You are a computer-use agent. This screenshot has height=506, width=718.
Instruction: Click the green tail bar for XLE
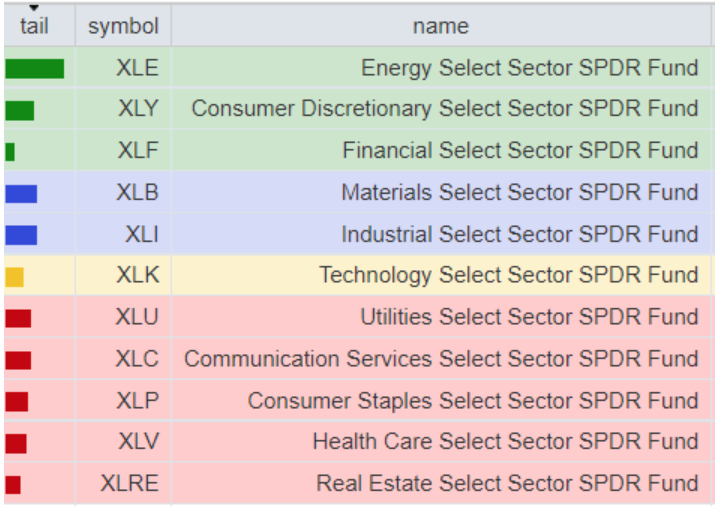tap(34, 68)
